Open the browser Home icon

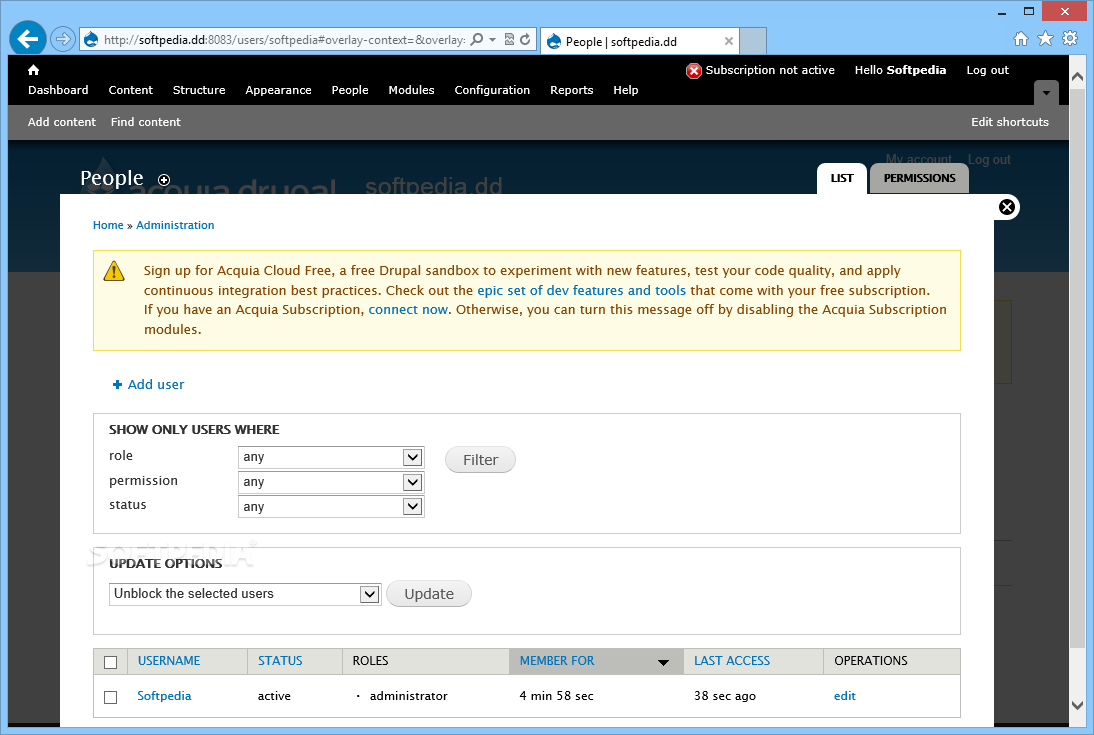(1021, 38)
